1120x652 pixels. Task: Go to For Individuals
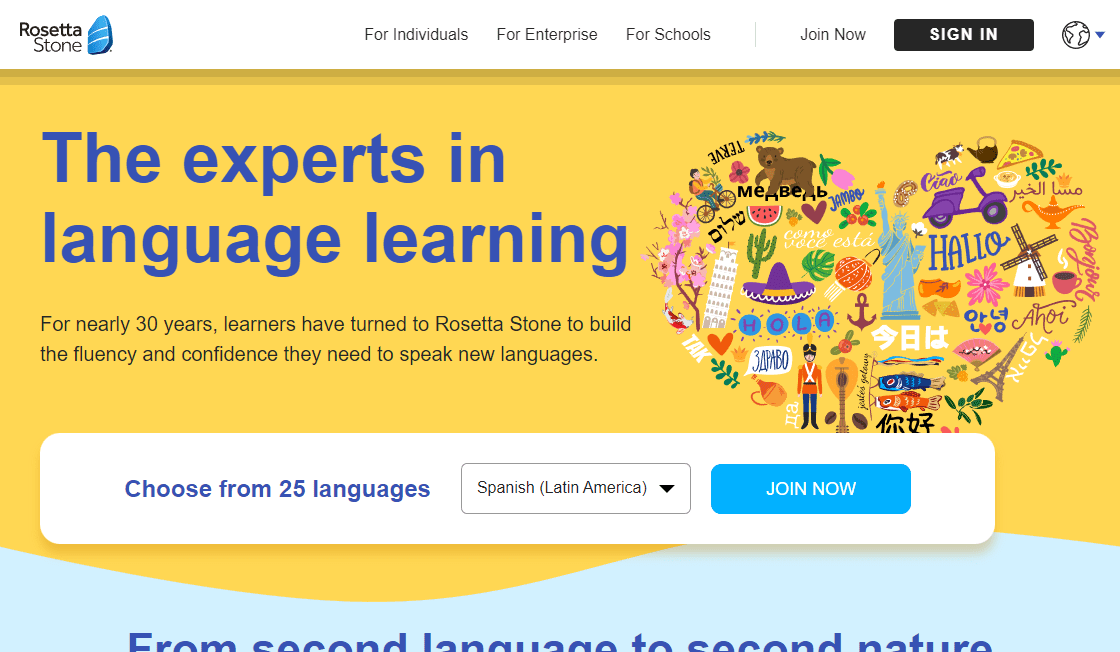tap(416, 34)
